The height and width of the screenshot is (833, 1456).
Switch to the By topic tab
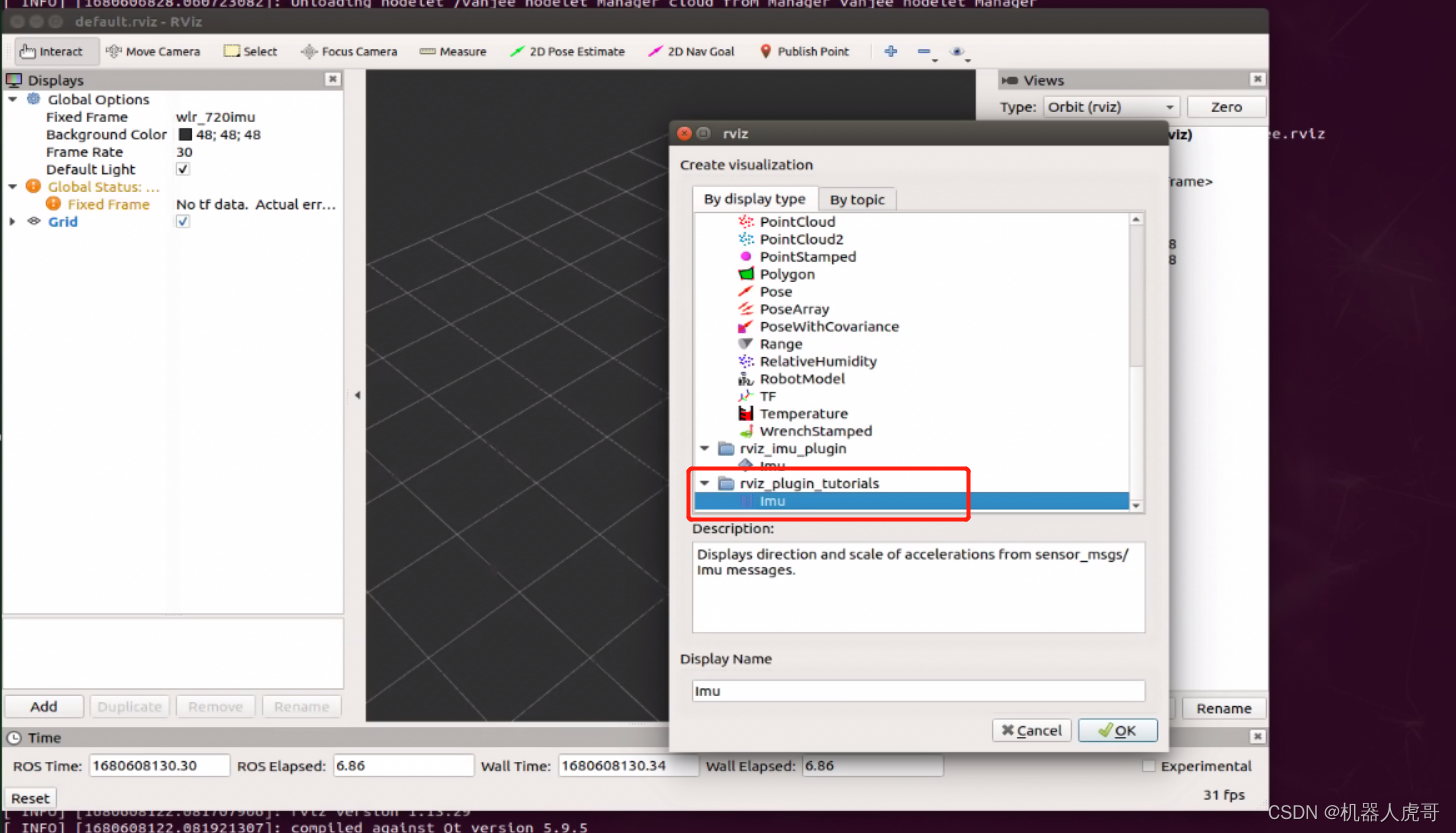pyautogui.click(x=856, y=199)
